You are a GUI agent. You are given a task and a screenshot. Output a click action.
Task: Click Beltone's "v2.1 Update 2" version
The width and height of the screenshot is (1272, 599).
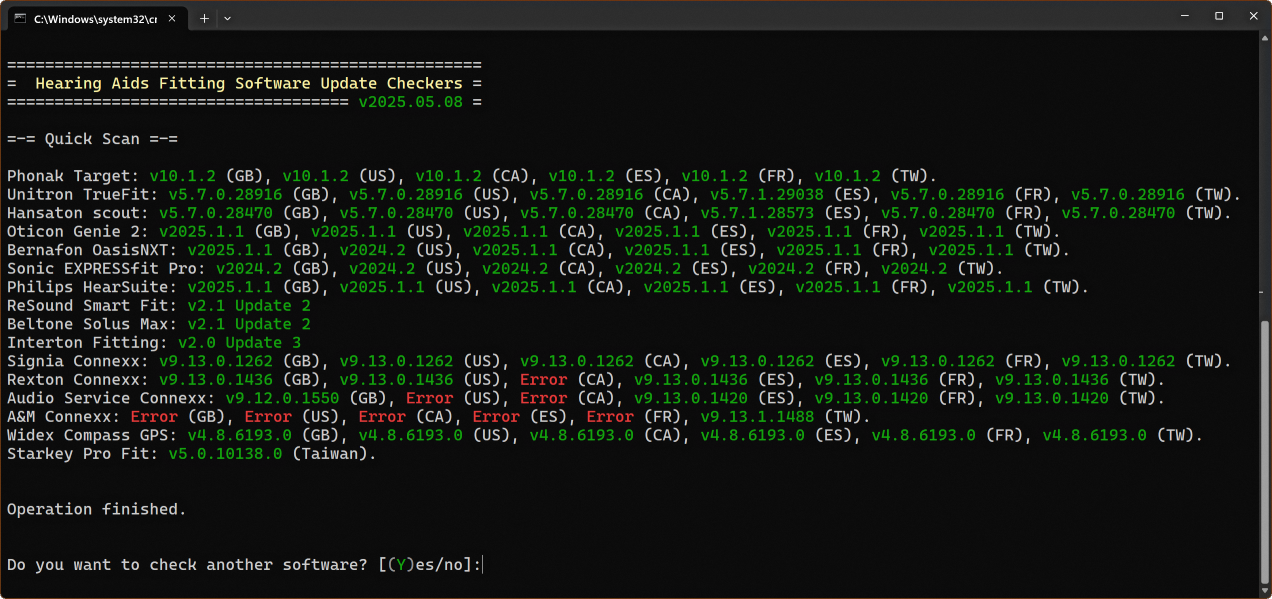coord(249,324)
